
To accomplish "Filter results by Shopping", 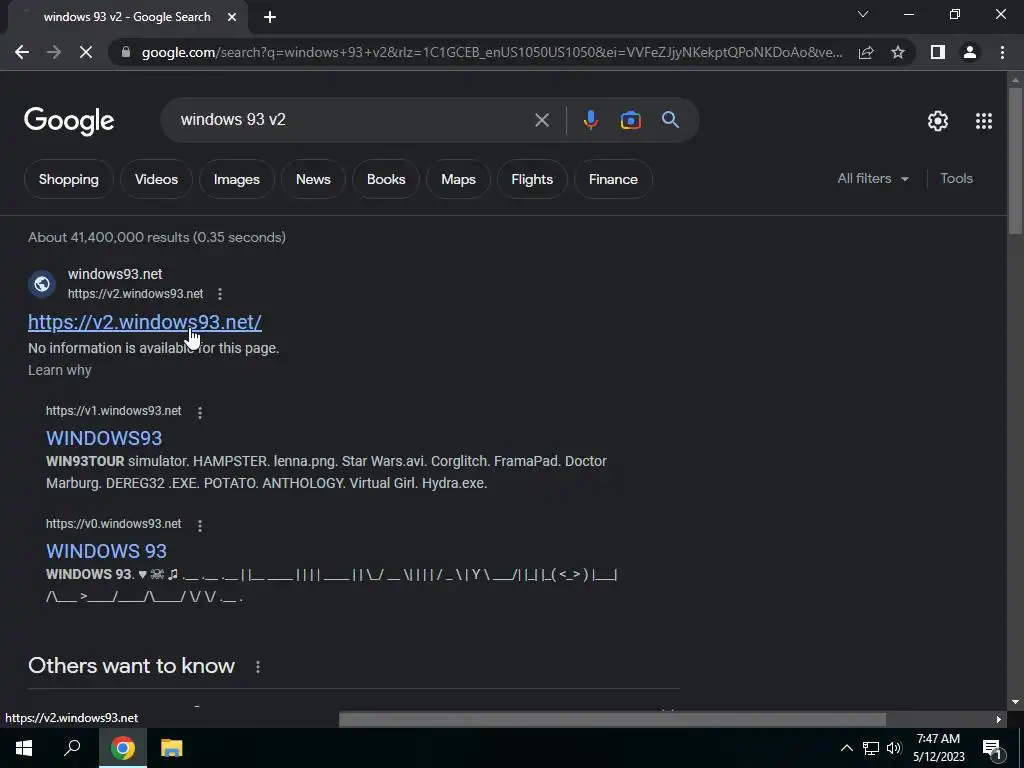I will coord(69,179).
